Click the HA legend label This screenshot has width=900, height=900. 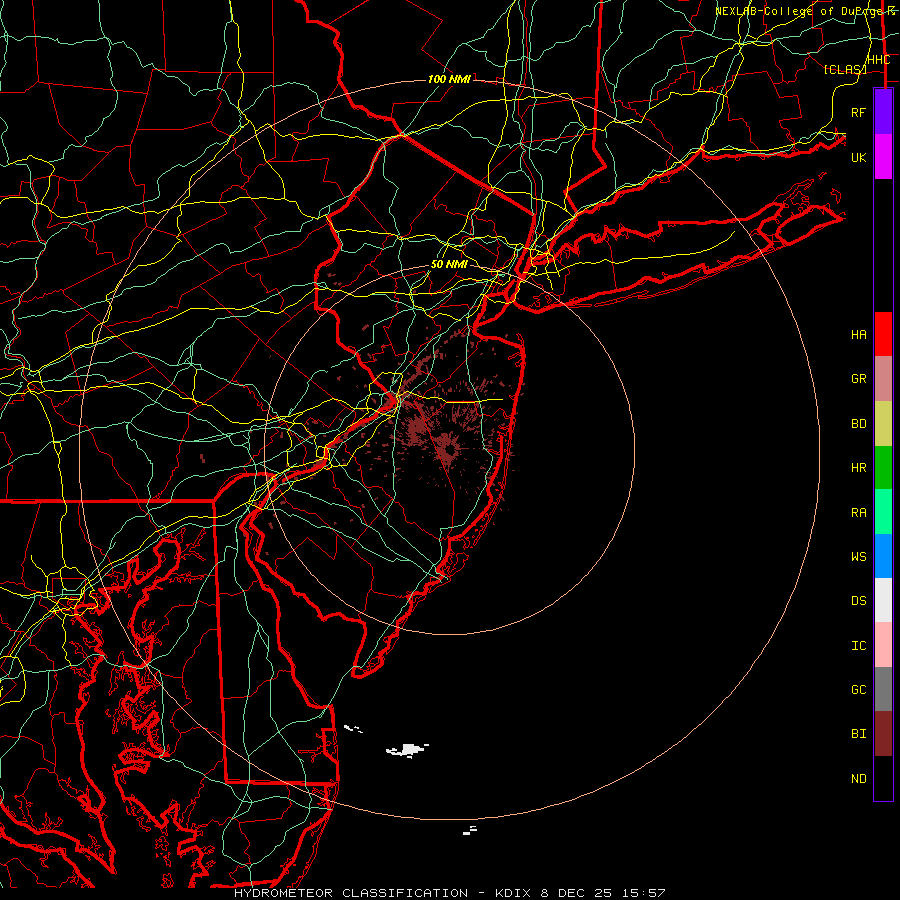tap(858, 334)
